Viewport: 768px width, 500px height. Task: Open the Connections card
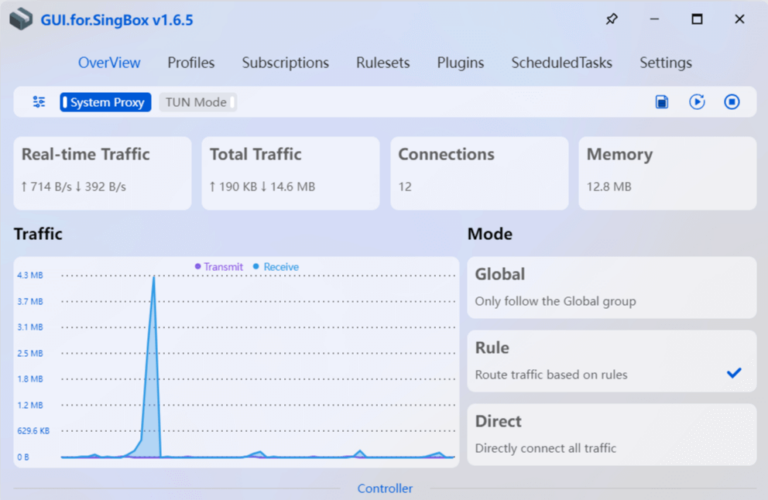tap(479, 173)
